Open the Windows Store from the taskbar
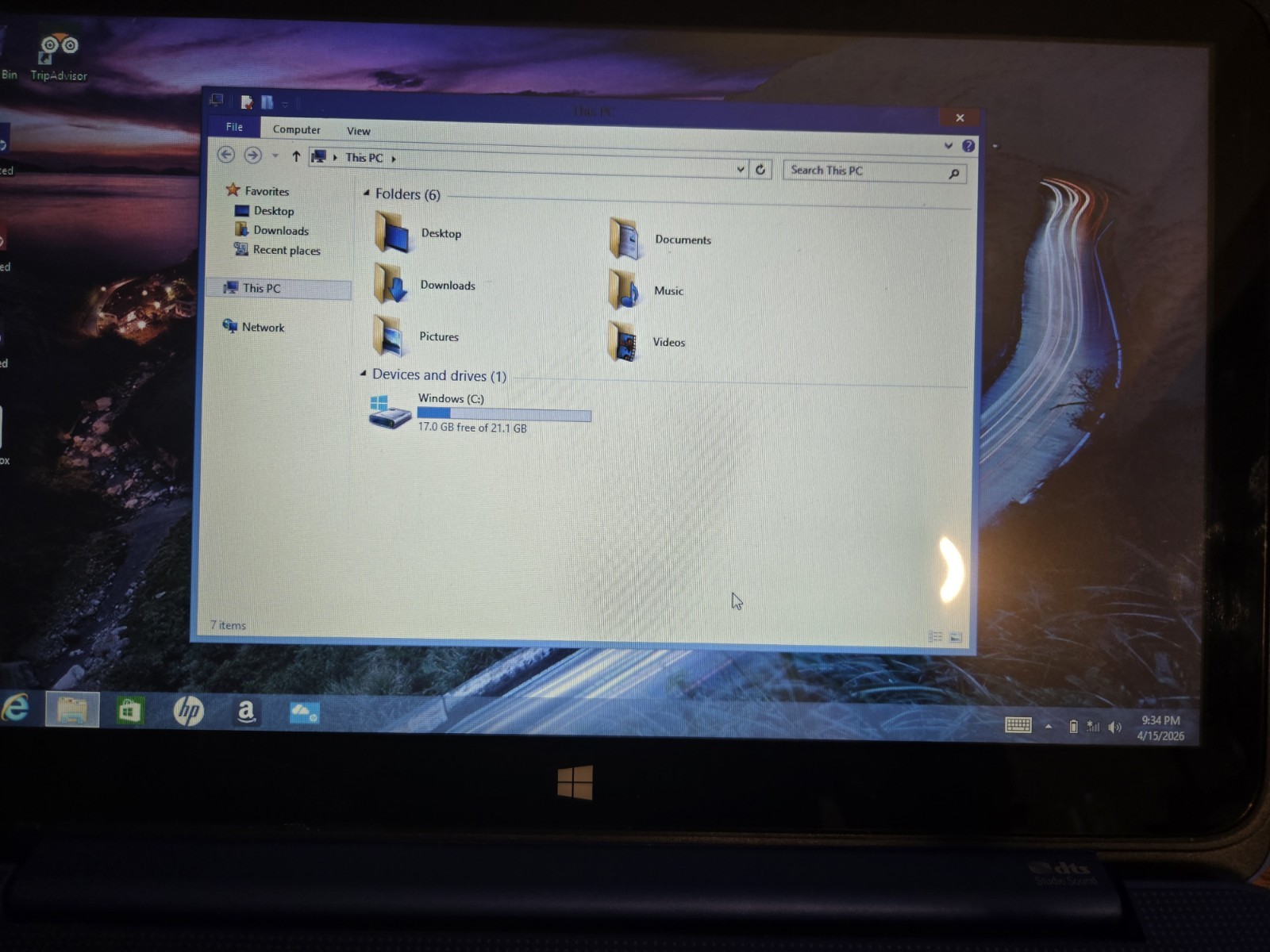The image size is (1270, 952). (129, 711)
